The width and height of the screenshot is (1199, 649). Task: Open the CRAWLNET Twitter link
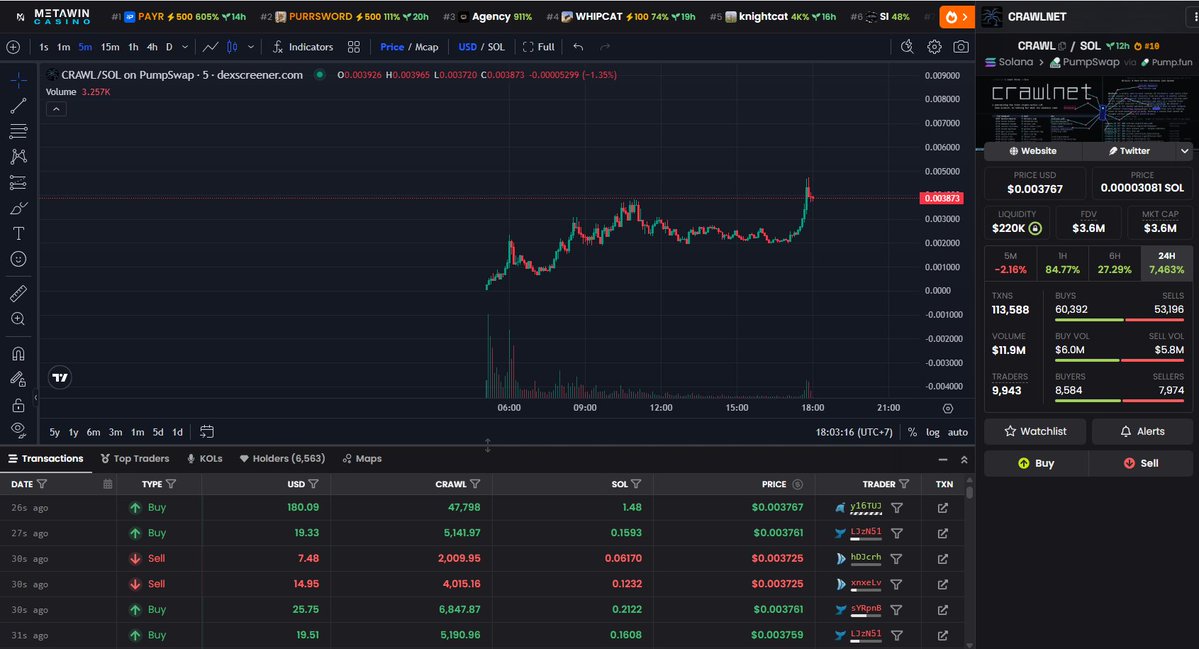click(1129, 151)
